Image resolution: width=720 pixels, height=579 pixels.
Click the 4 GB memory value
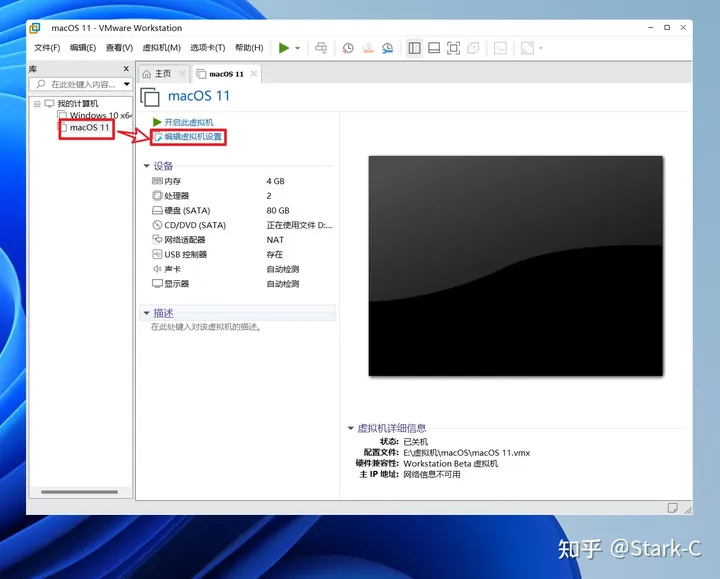[x=276, y=181]
